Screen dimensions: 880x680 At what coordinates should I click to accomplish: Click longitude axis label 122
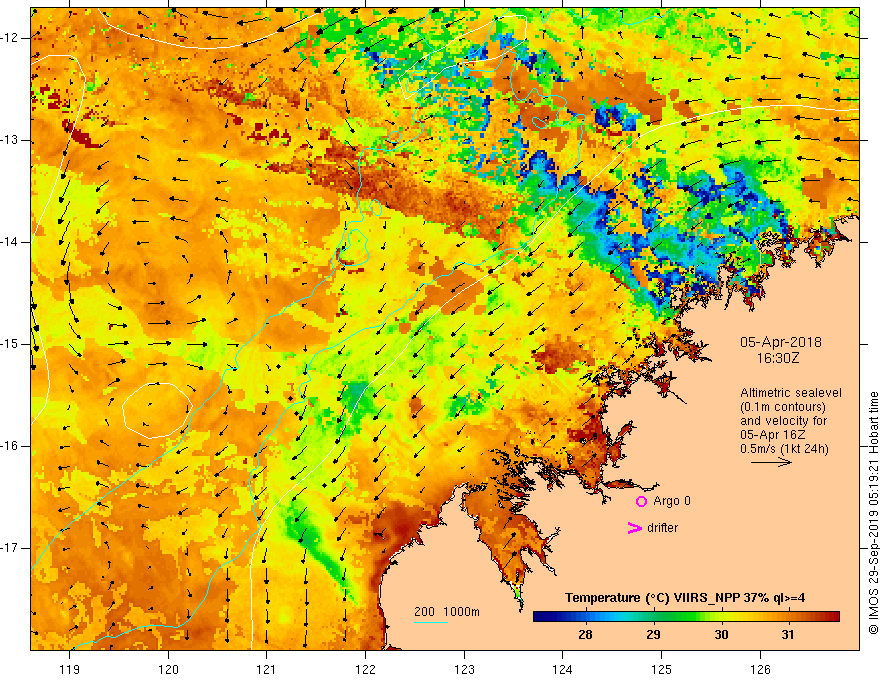pos(365,669)
